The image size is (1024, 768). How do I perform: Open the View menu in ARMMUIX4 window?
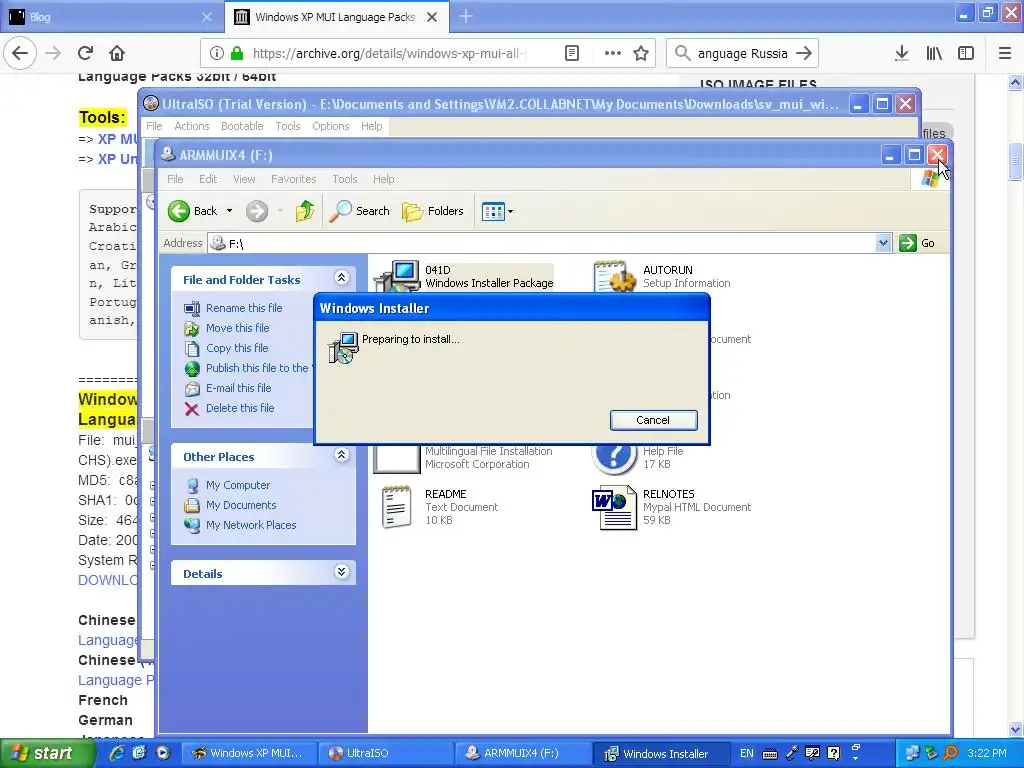coord(244,179)
